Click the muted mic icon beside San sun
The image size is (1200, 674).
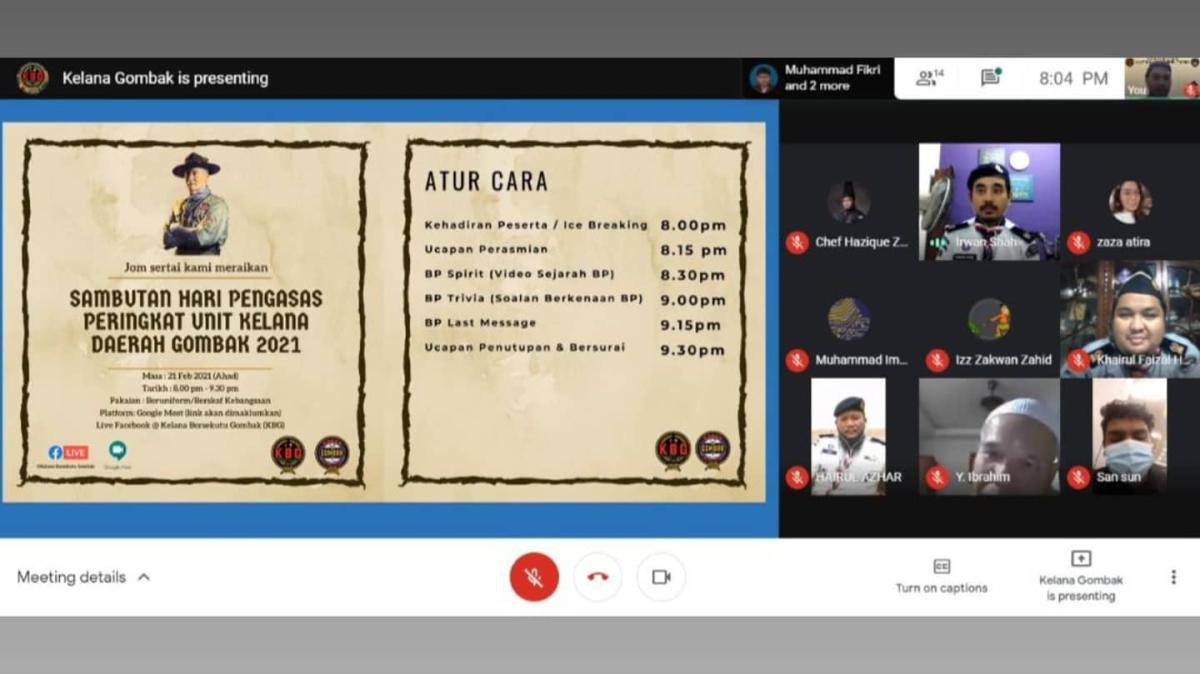pos(1077,478)
